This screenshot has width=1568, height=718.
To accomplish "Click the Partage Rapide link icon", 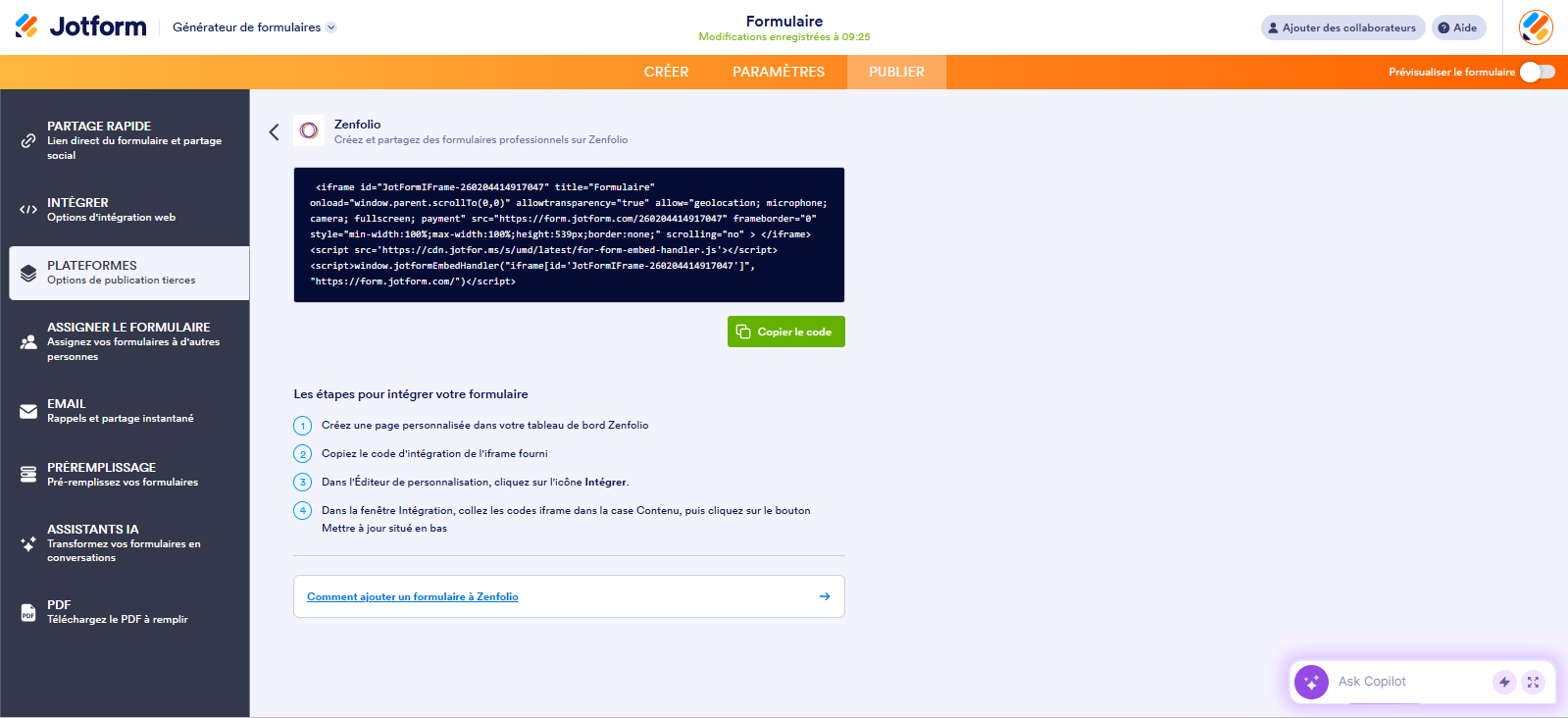I will pos(28,140).
